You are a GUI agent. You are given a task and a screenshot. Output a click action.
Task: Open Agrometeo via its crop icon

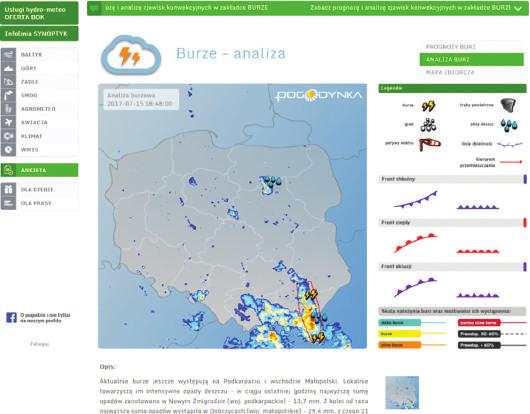(x=8, y=109)
